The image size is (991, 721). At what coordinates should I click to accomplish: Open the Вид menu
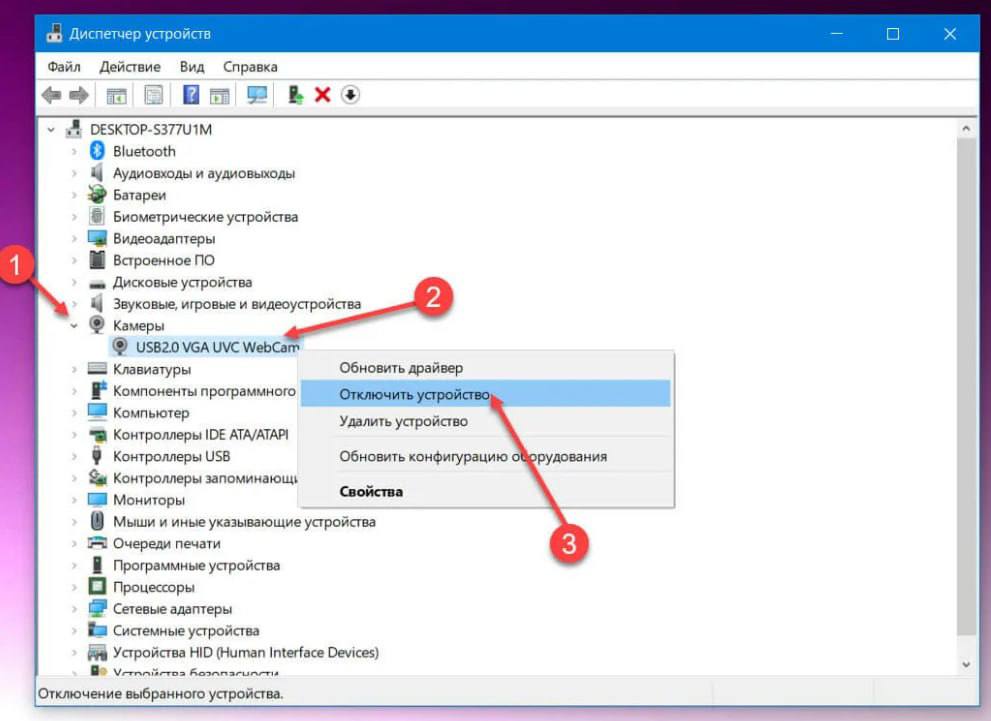click(192, 67)
